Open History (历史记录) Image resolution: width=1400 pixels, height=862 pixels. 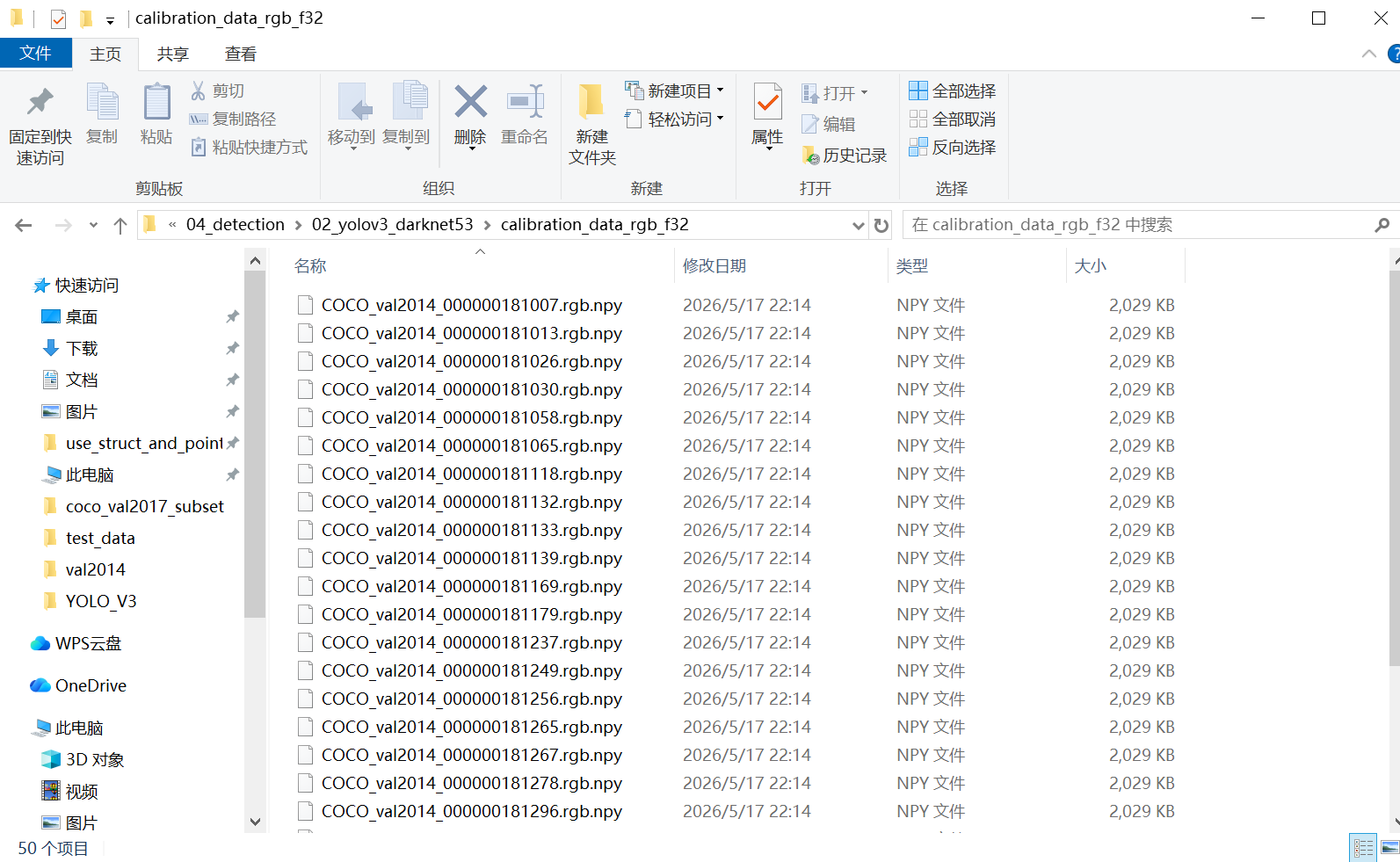pyautogui.click(x=845, y=156)
